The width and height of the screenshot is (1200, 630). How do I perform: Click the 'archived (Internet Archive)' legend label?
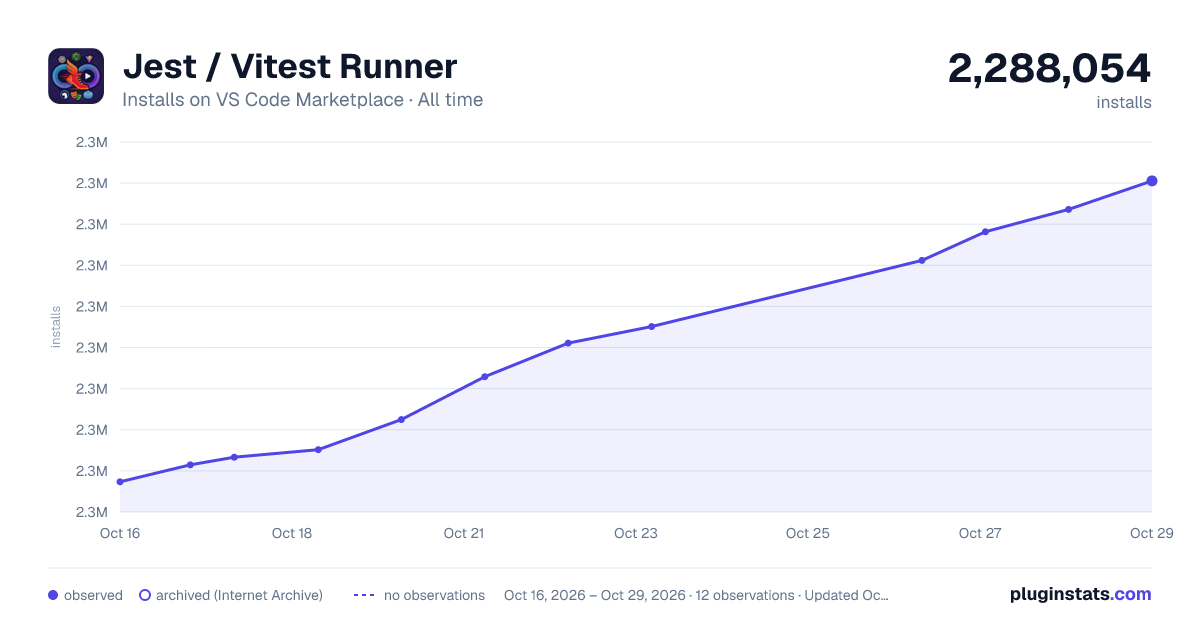pos(239,595)
